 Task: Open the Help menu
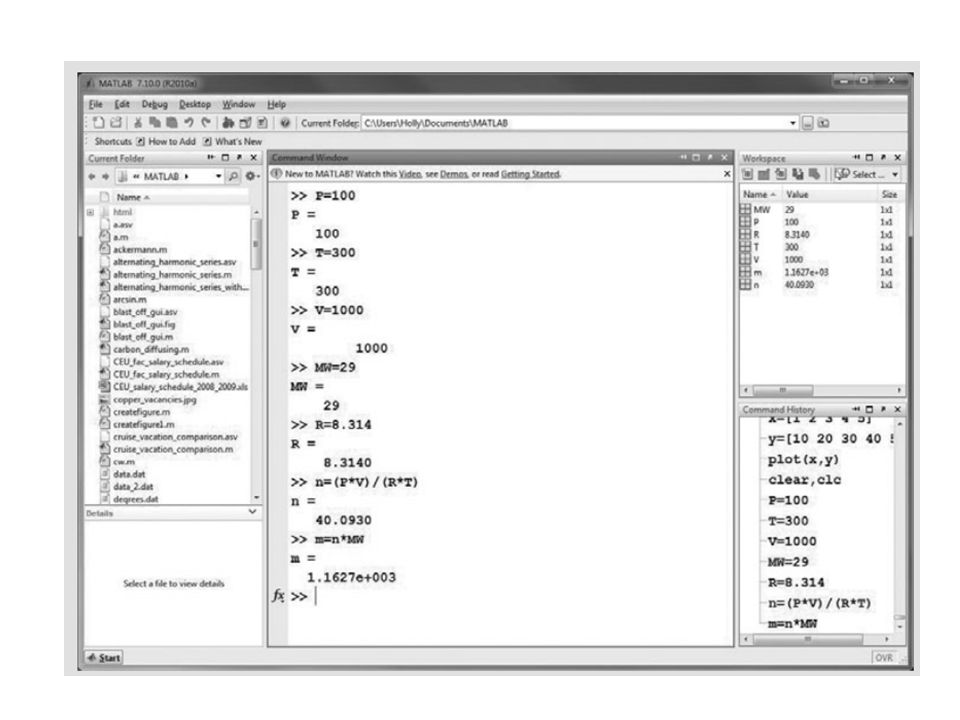[277, 104]
